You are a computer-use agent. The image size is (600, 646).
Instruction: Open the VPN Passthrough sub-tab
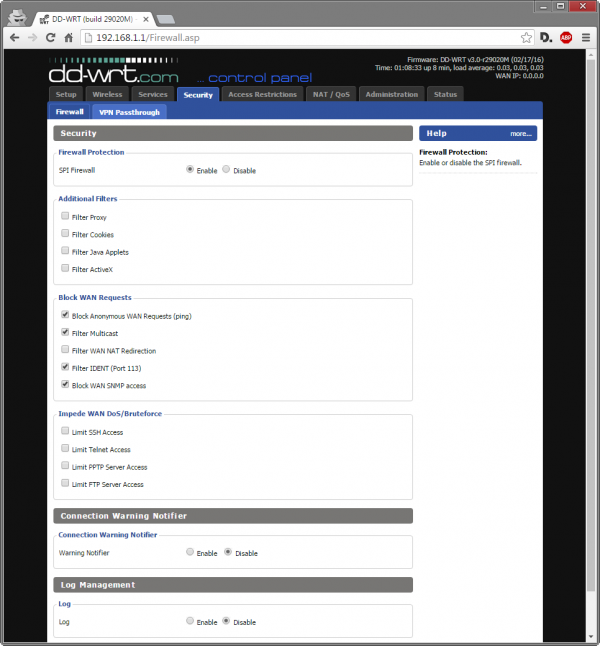128,112
